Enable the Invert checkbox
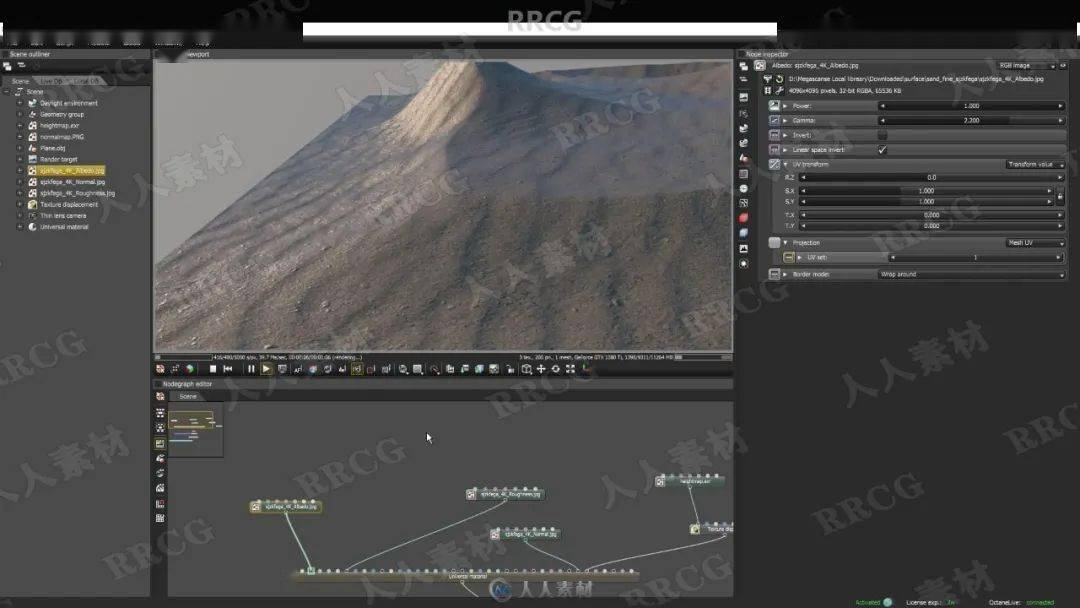The height and width of the screenshot is (608, 1080). pyautogui.click(x=882, y=134)
